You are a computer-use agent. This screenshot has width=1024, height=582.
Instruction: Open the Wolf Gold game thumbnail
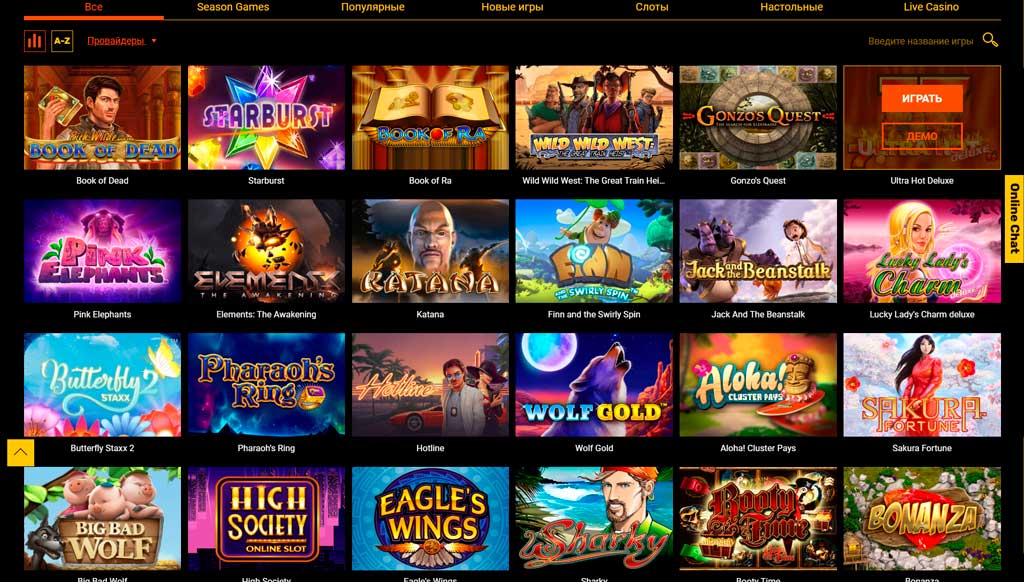[594, 385]
